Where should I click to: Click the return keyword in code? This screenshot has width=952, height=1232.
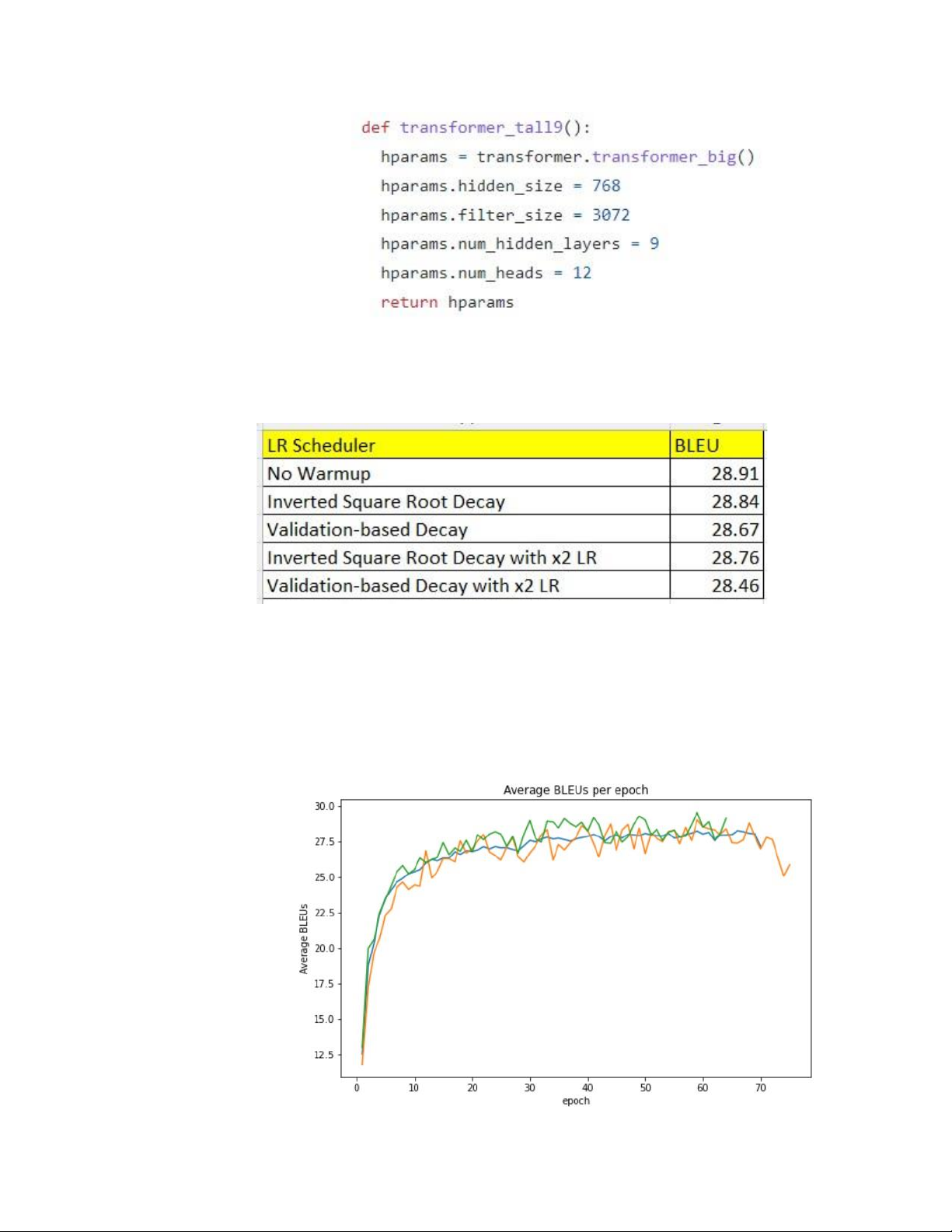[409, 302]
